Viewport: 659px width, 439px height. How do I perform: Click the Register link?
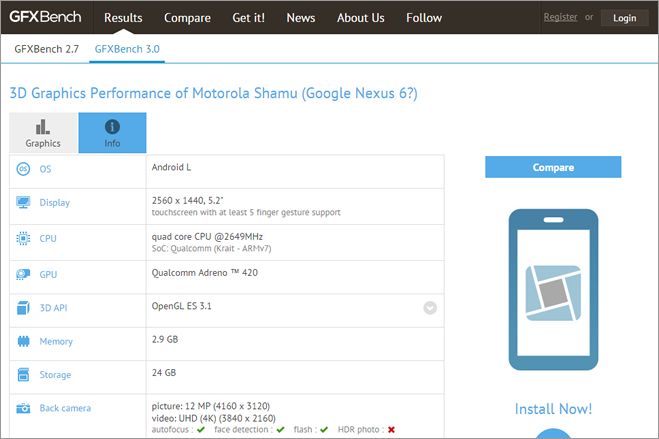click(x=560, y=17)
